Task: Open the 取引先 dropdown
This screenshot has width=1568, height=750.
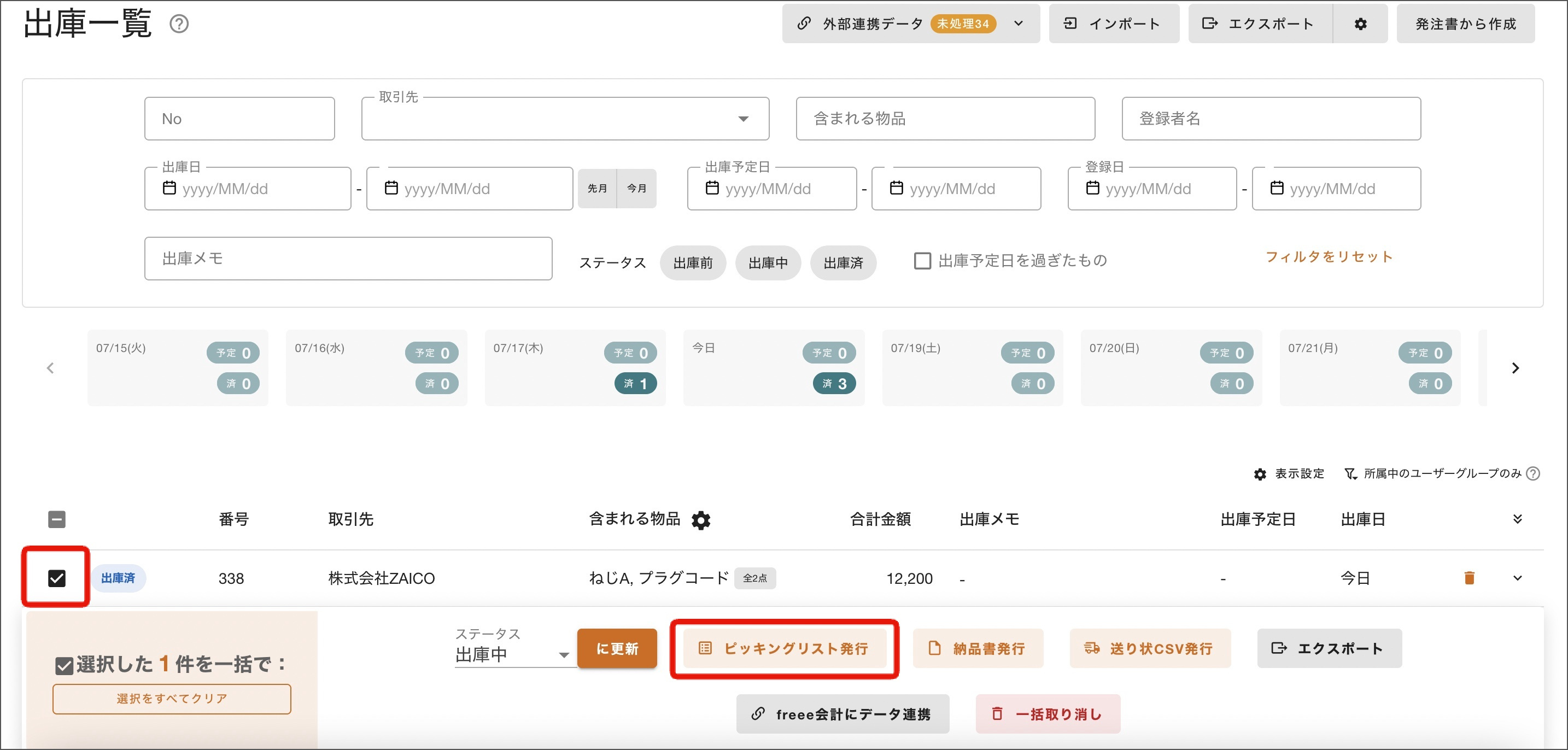Action: 565,119
